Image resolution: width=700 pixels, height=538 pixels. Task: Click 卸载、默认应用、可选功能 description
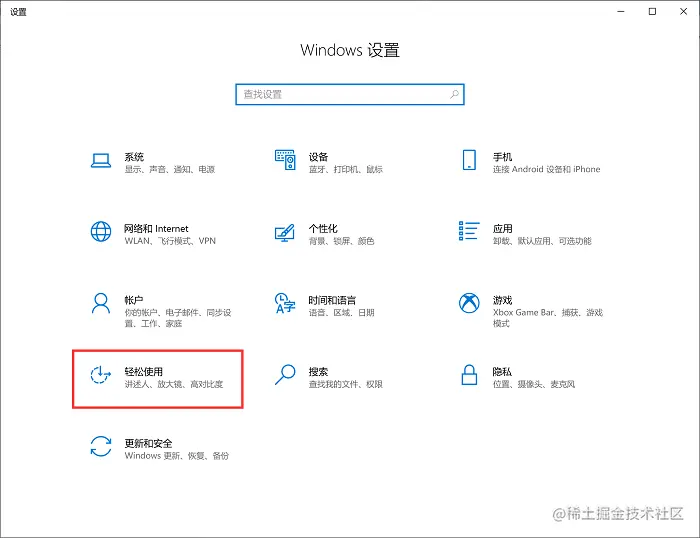click(542, 241)
